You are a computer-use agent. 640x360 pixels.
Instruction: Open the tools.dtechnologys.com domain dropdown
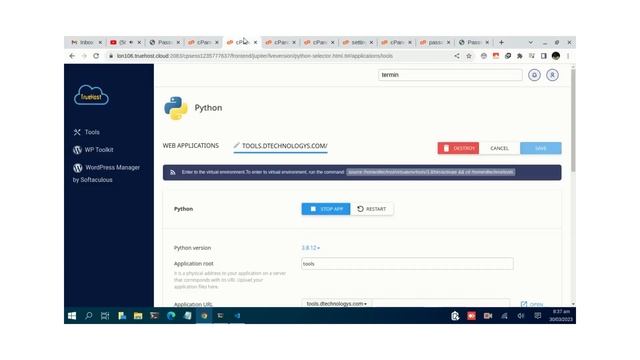tap(336, 304)
